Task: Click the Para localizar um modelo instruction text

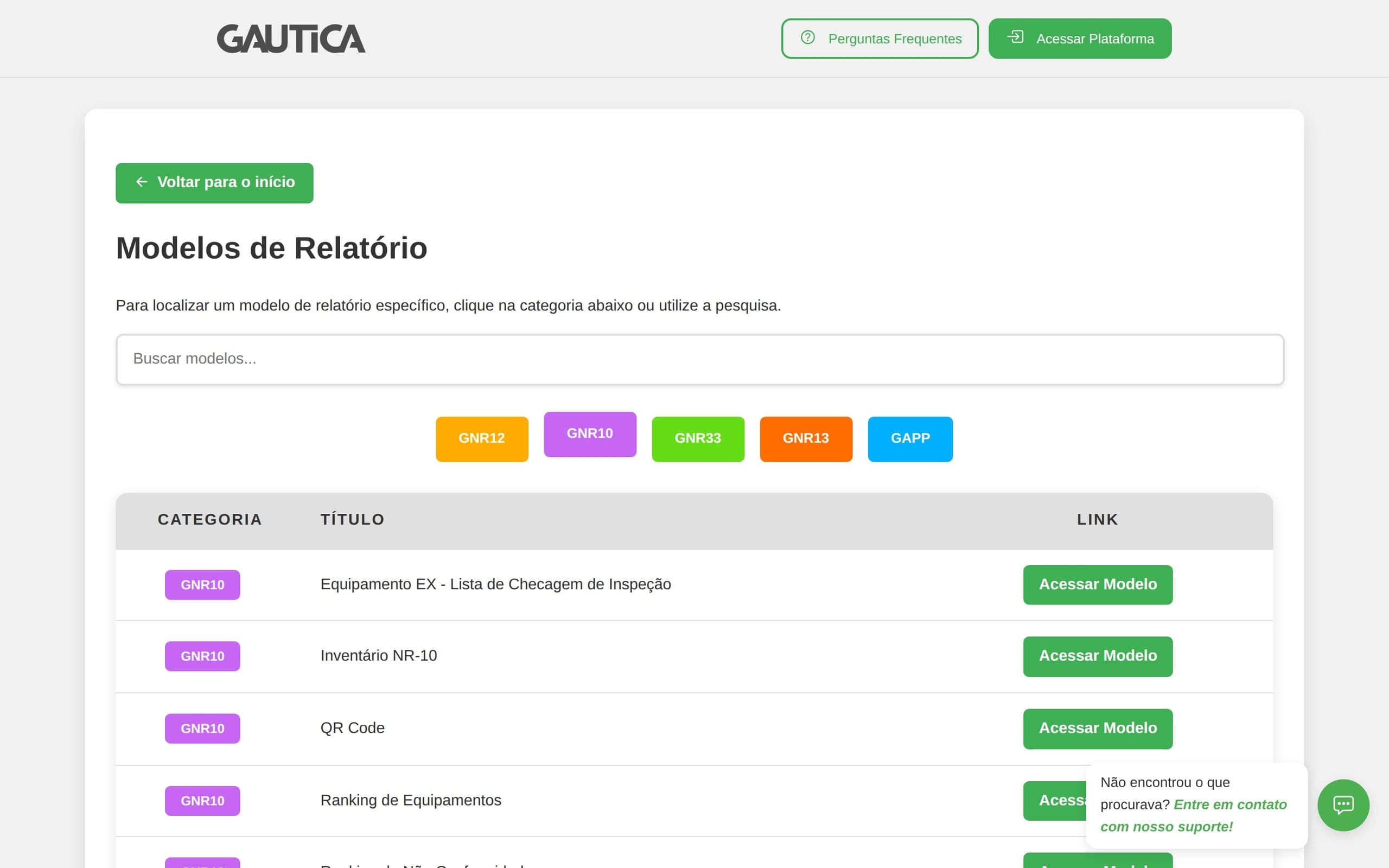Action: pos(448,305)
